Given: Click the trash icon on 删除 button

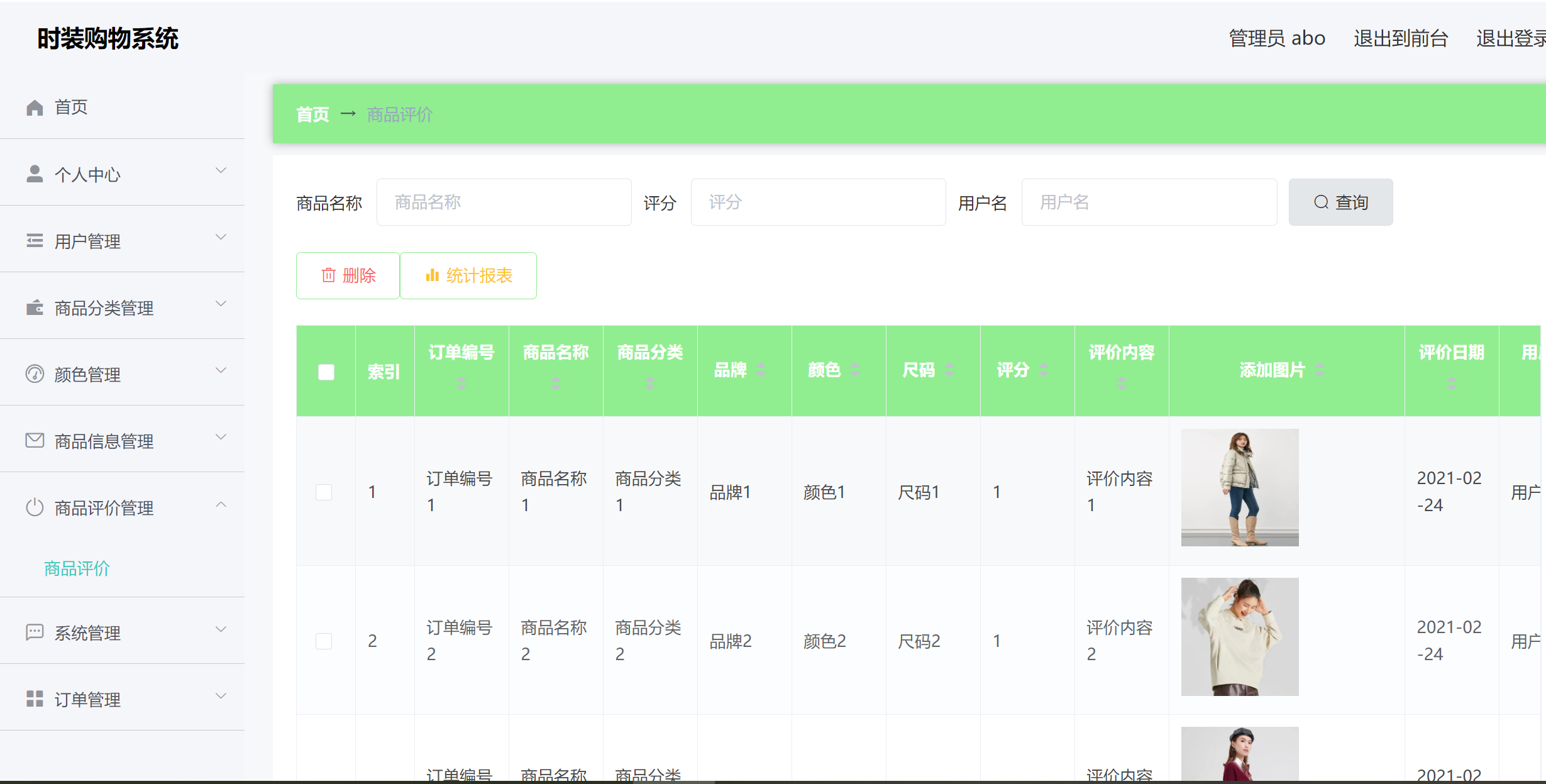Looking at the screenshot, I should [328, 275].
